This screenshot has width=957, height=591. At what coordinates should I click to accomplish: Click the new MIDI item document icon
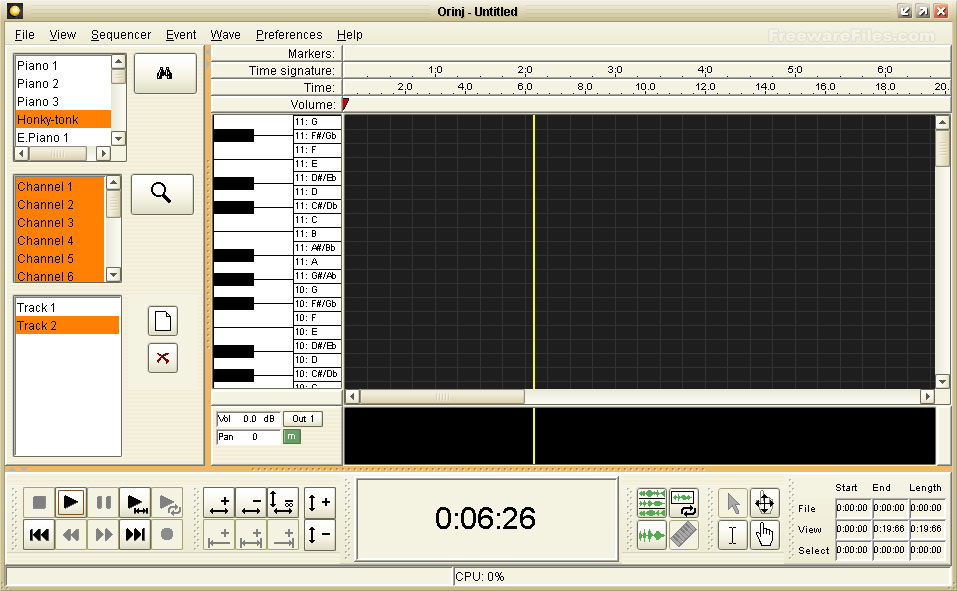coord(162,320)
